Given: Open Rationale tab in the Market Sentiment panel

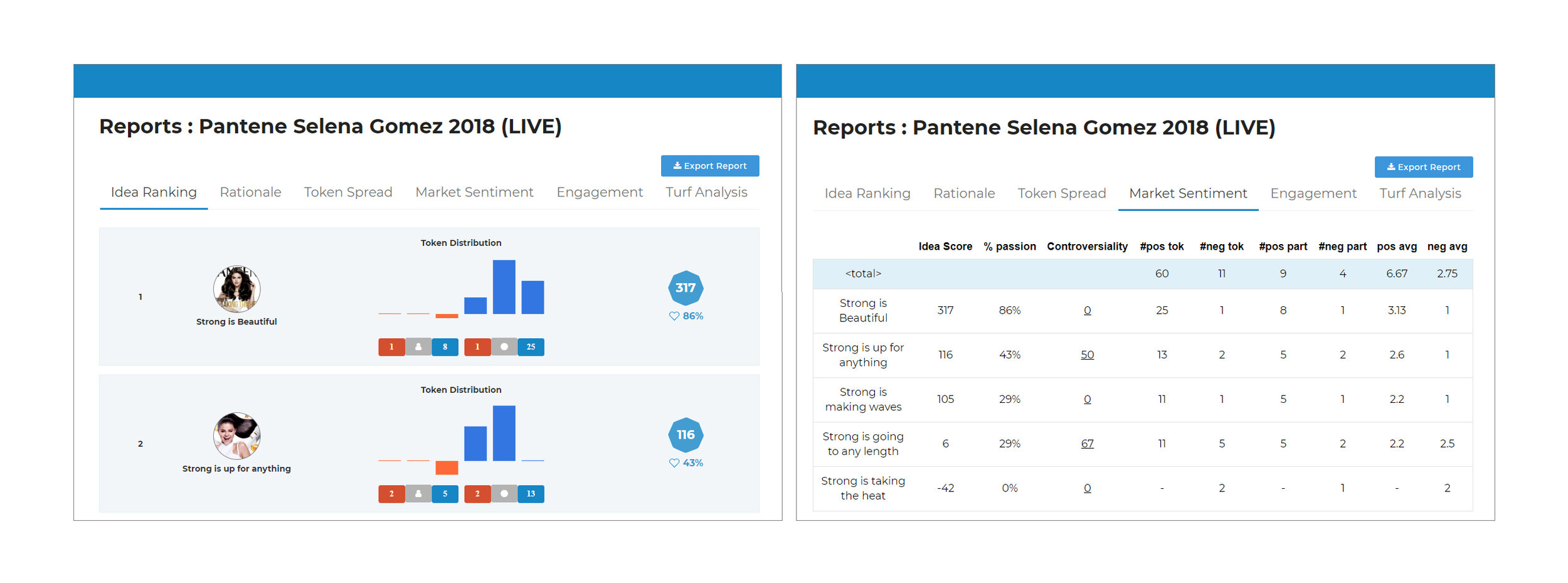Looking at the screenshot, I should pos(964,193).
